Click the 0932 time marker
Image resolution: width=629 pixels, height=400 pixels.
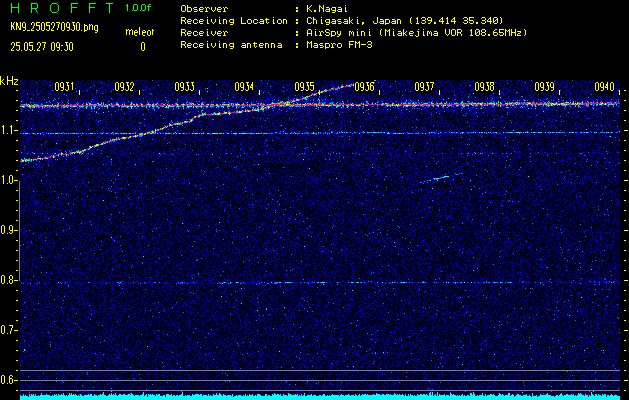coord(124,87)
